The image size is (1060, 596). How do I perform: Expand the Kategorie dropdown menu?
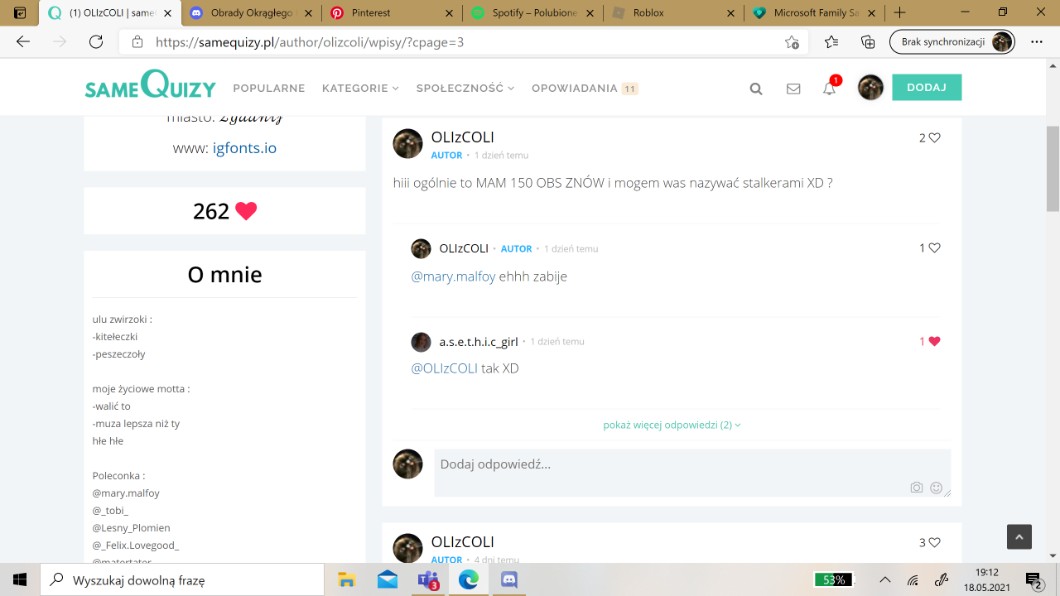point(360,88)
